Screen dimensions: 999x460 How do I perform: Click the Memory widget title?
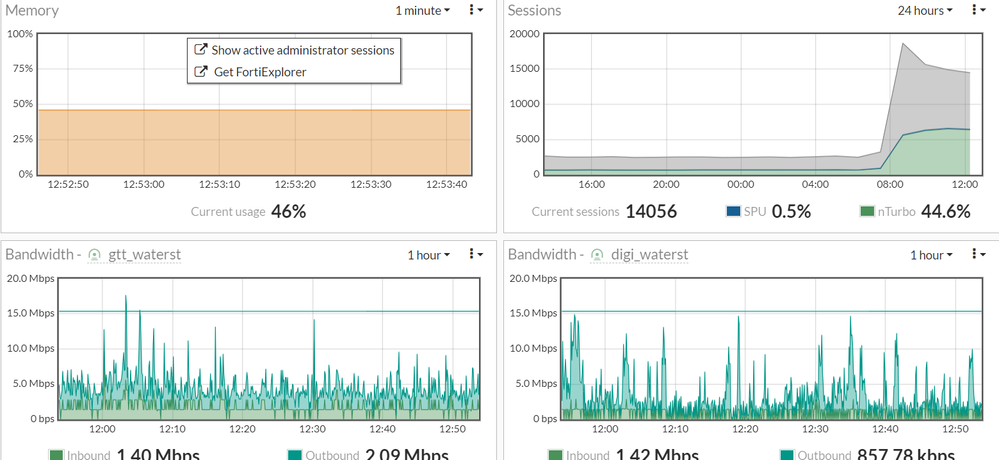click(x=32, y=10)
